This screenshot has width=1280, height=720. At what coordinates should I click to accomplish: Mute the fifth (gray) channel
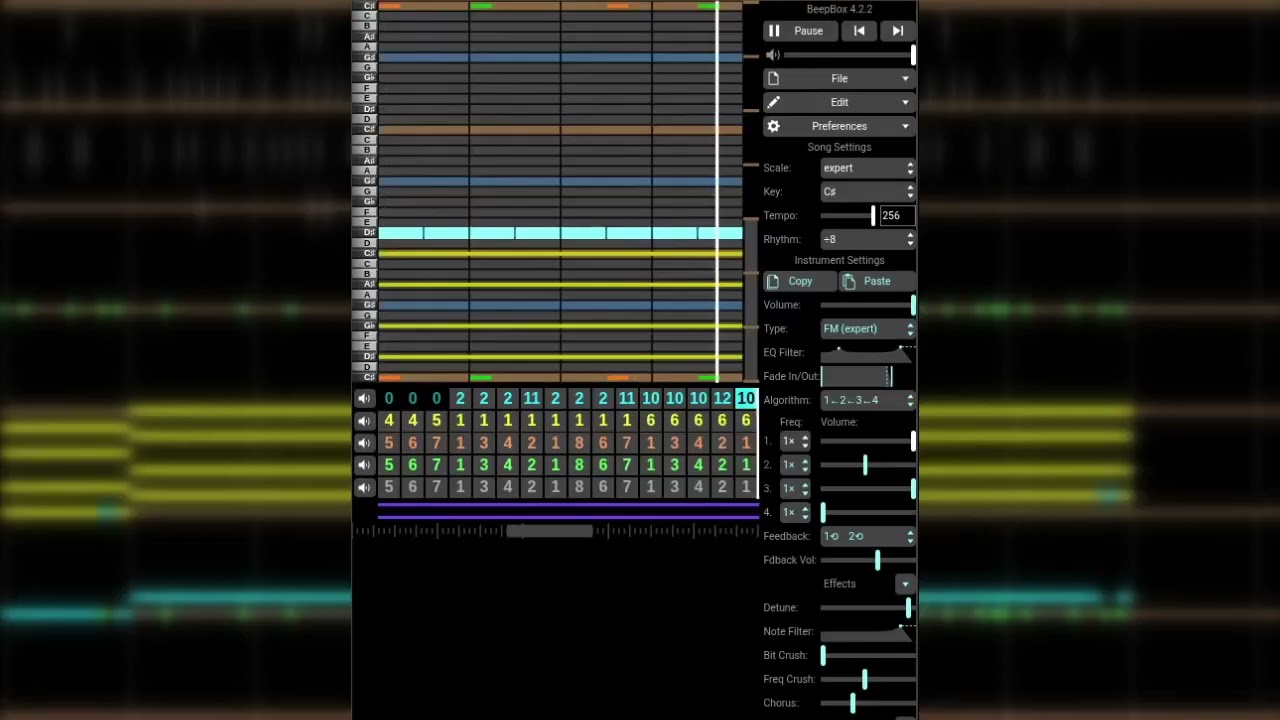point(364,487)
